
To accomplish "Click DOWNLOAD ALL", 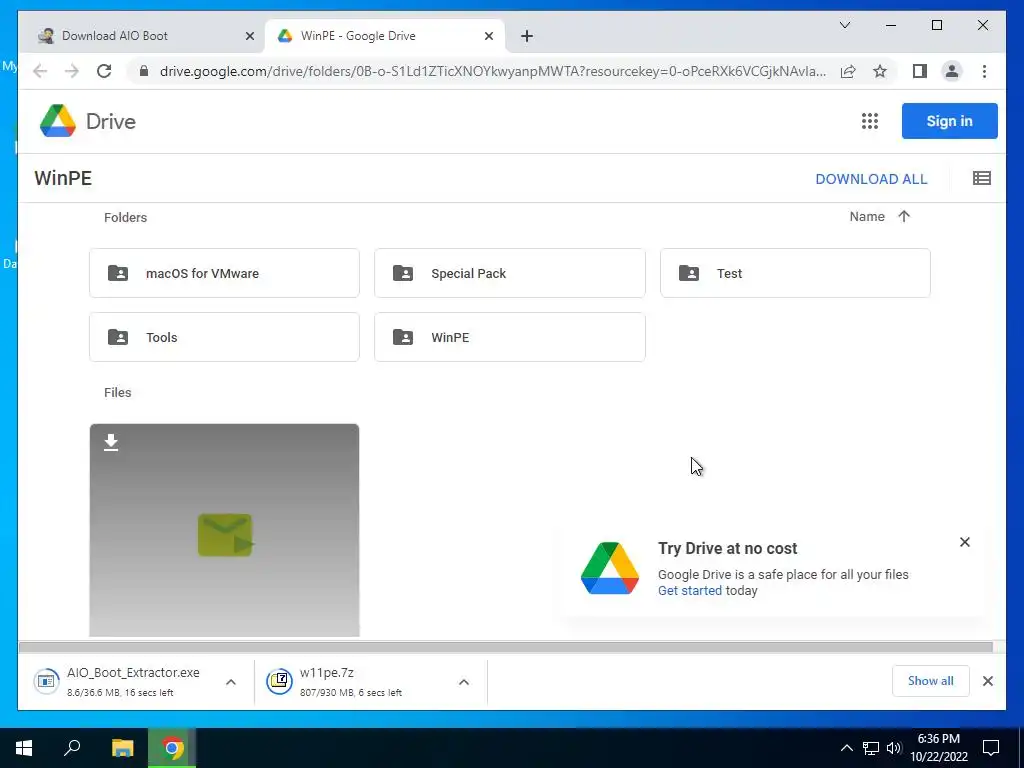I will pos(871,179).
